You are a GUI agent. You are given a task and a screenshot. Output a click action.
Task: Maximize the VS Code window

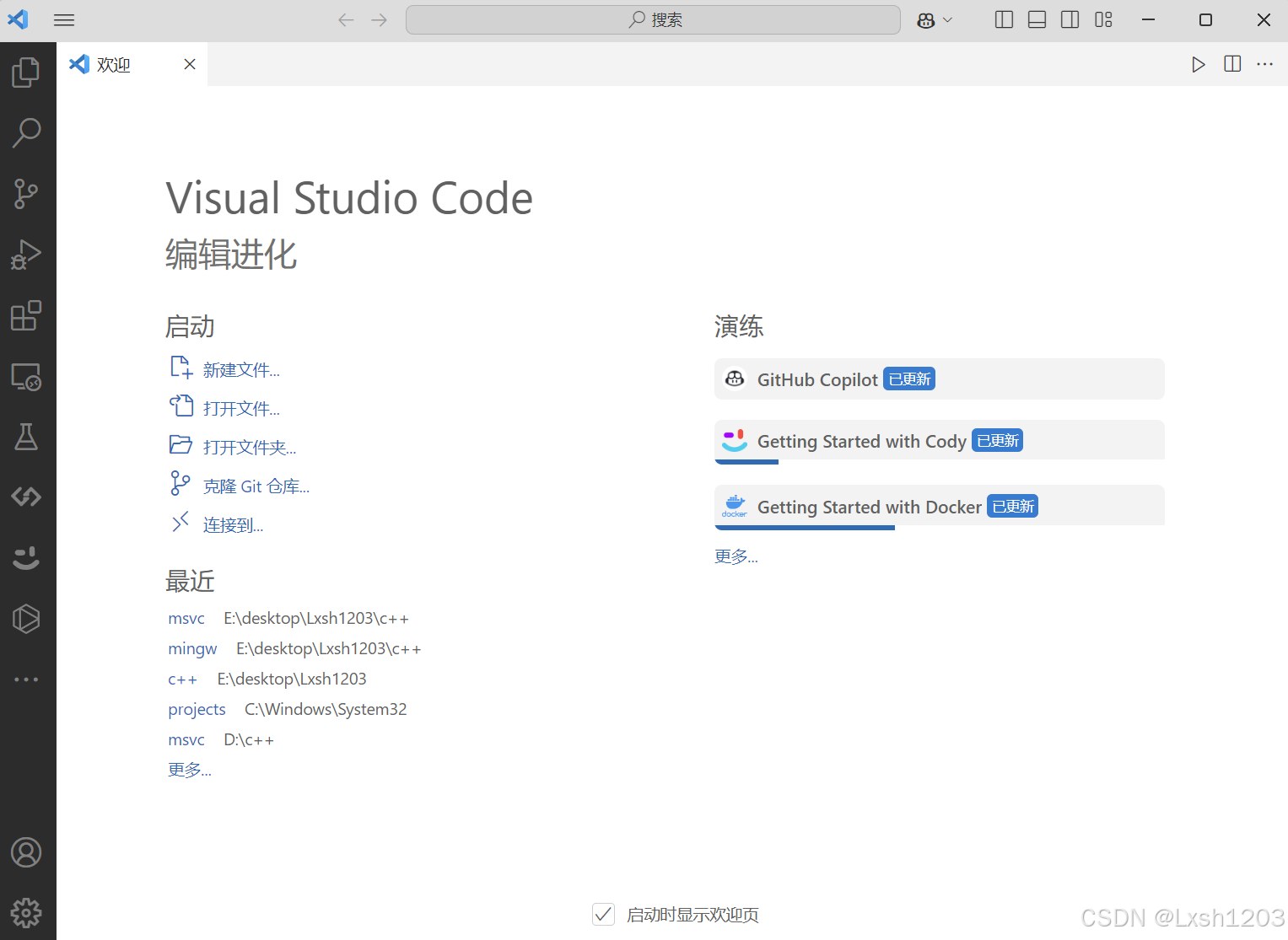(x=1206, y=20)
